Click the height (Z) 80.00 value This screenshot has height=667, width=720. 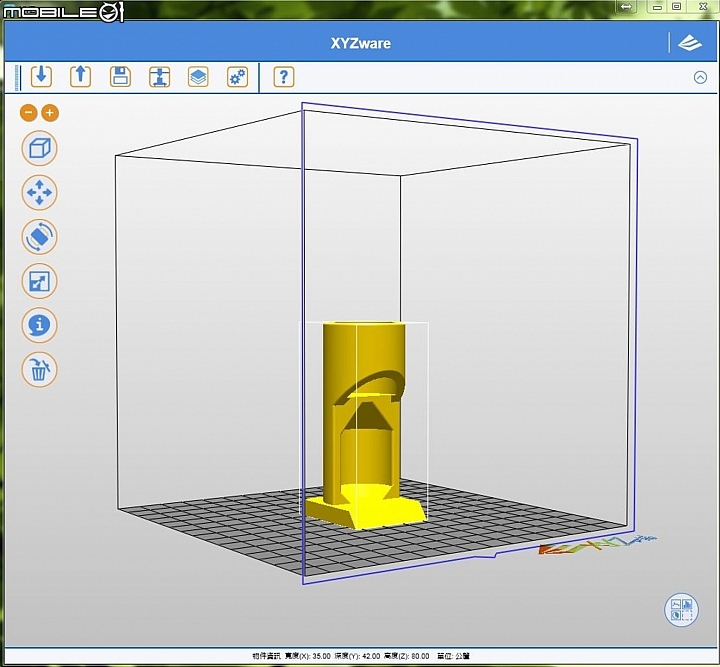tap(418, 656)
